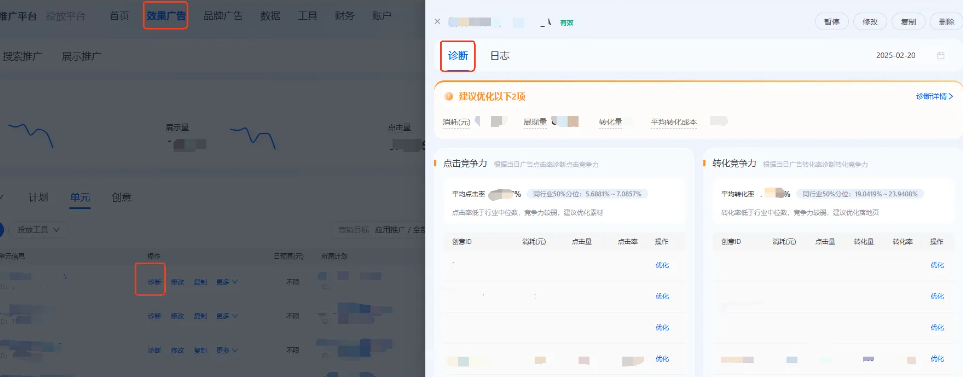Open 财务 in the top navigation
The image size is (963, 377).
tap(345, 16)
